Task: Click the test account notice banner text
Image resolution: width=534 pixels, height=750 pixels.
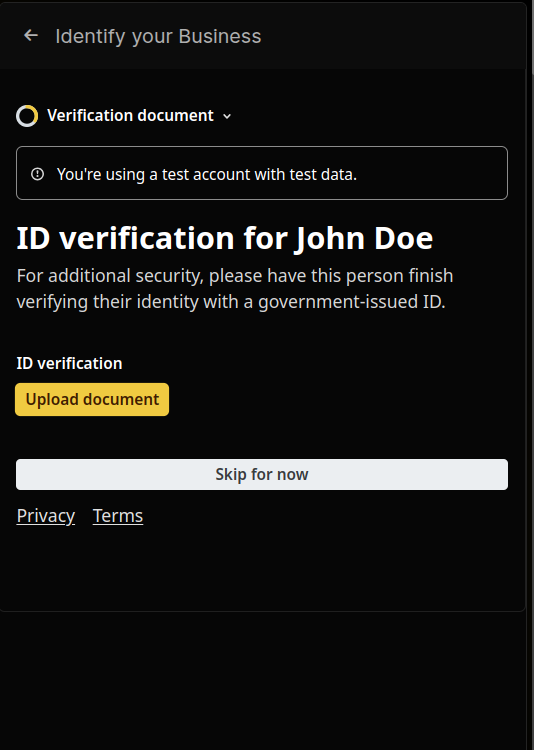Action: pyautogui.click(x=207, y=174)
